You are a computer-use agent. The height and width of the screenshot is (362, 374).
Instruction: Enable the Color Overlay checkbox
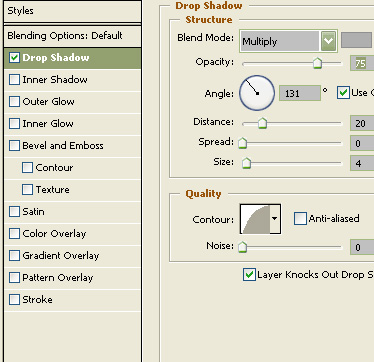coord(14,234)
